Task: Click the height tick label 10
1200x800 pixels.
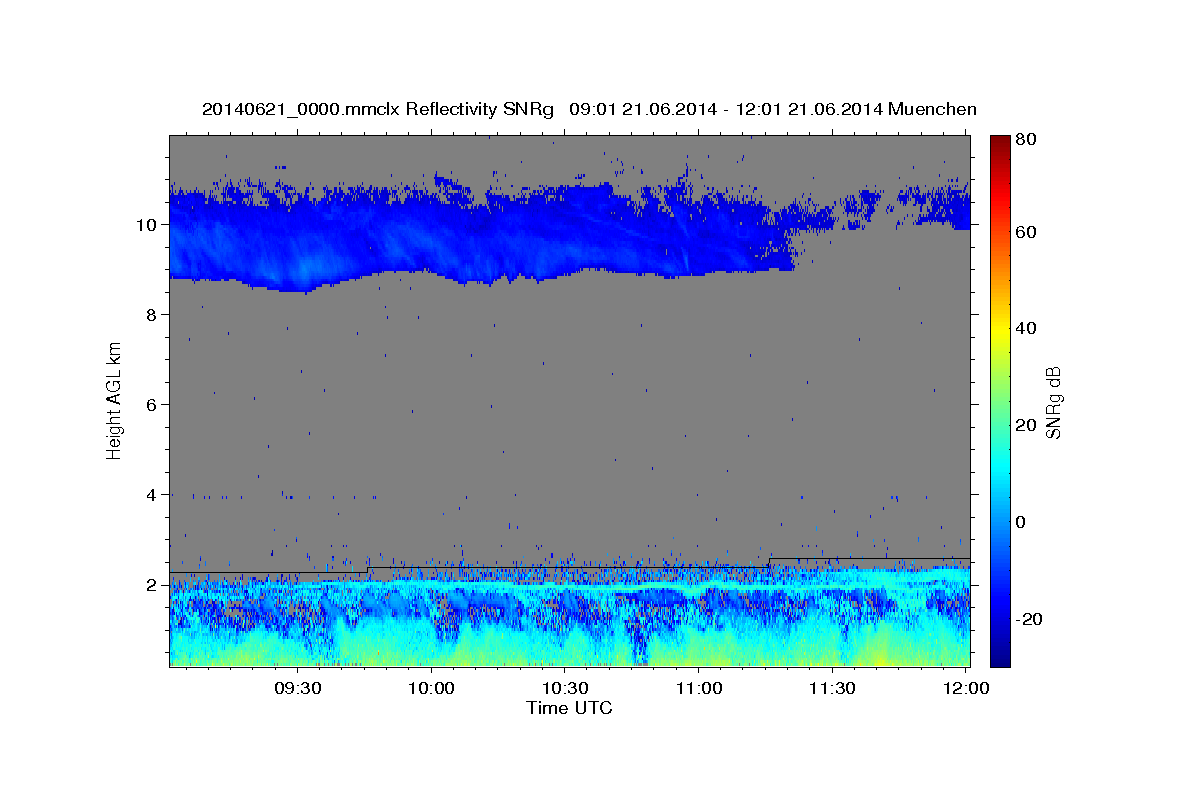Action: tap(147, 224)
